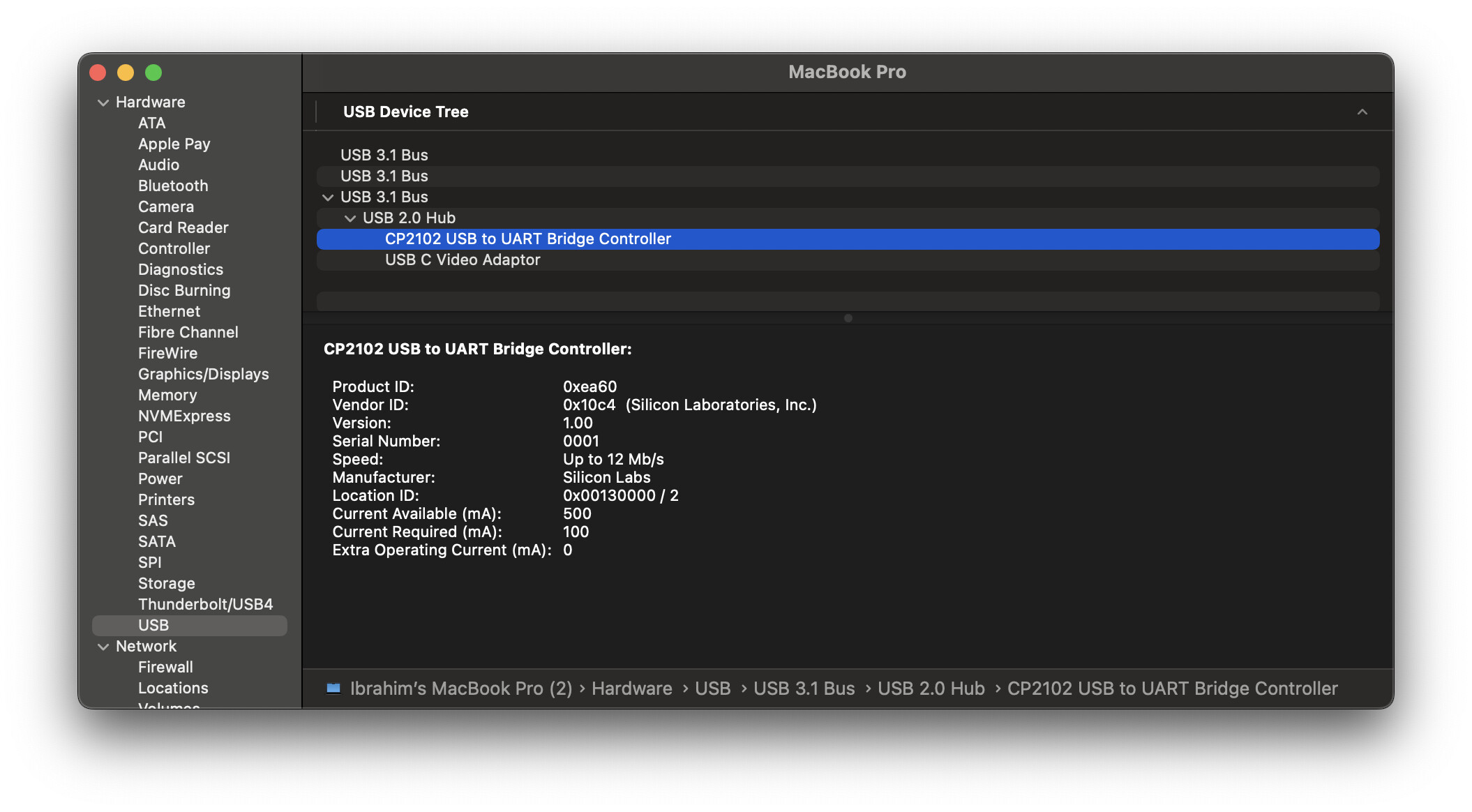Select the third USB 3.1 Bus label
The height and width of the screenshot is (812, 1472).
[x=384, y=197]
